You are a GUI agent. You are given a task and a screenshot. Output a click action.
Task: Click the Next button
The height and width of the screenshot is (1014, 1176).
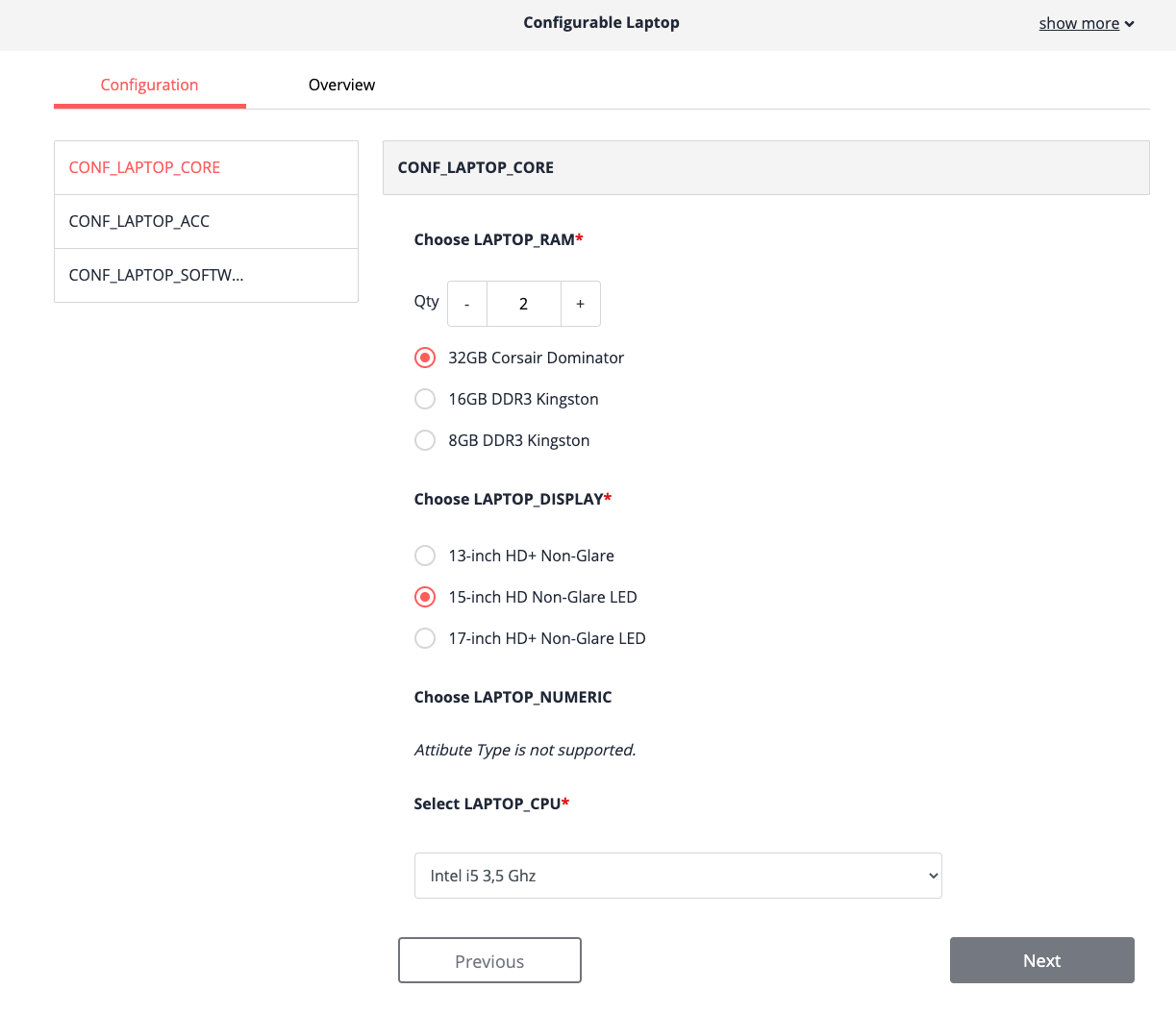tap(1041, 959)
